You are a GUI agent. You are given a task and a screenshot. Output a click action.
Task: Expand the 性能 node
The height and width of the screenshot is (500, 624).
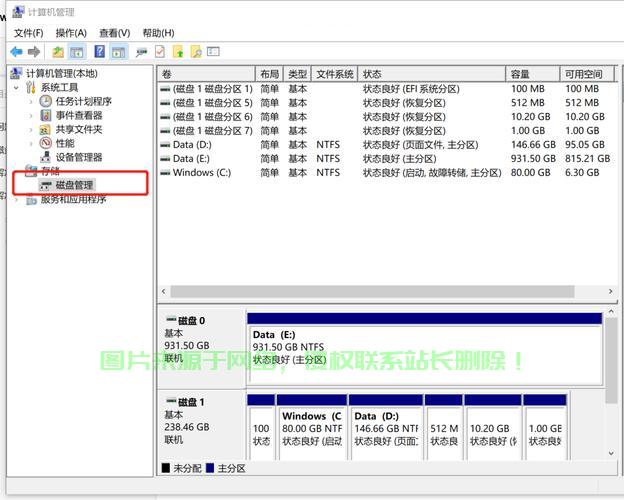click(31, 143)
